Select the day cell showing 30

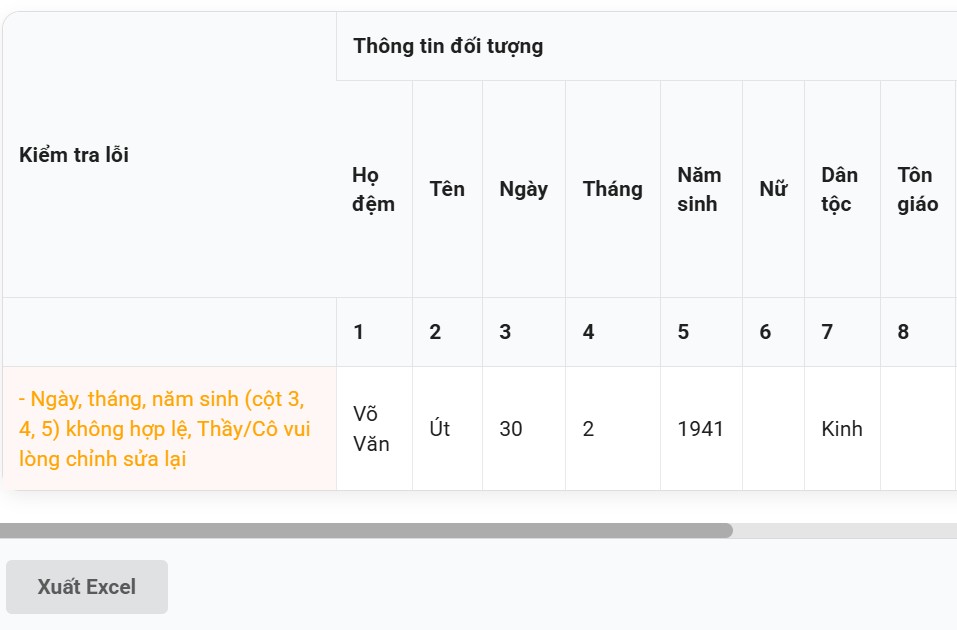(x=511, y=429)
